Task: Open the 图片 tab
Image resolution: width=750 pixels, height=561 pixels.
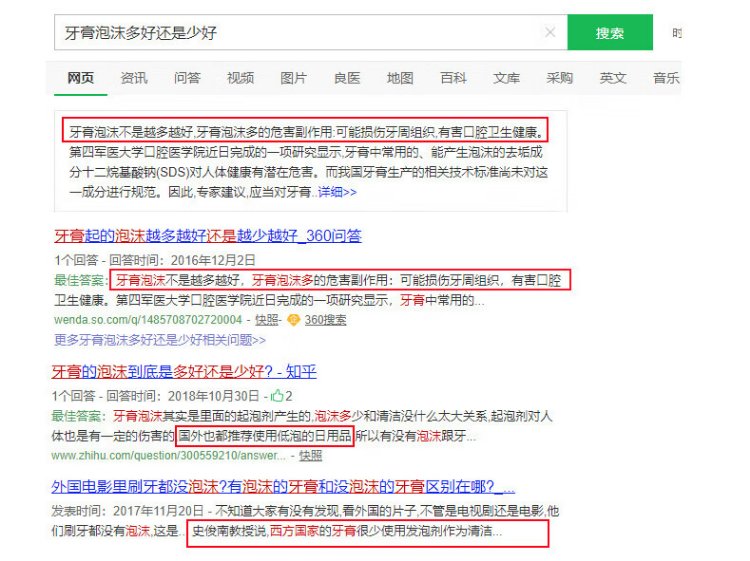Action: pos(294,79)
